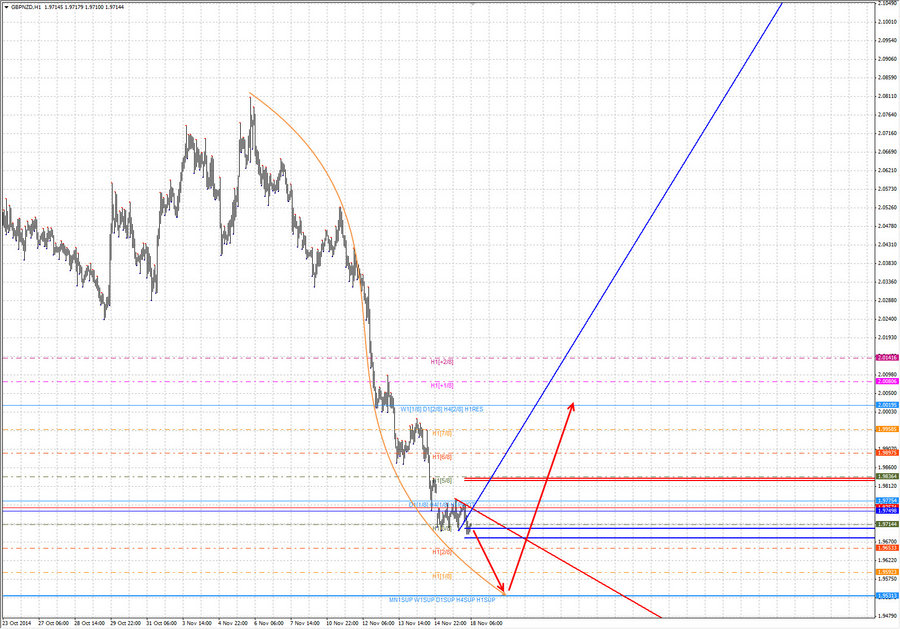
Task: Click the dark blue 1.97498 price tag
Action: [887, 510]
